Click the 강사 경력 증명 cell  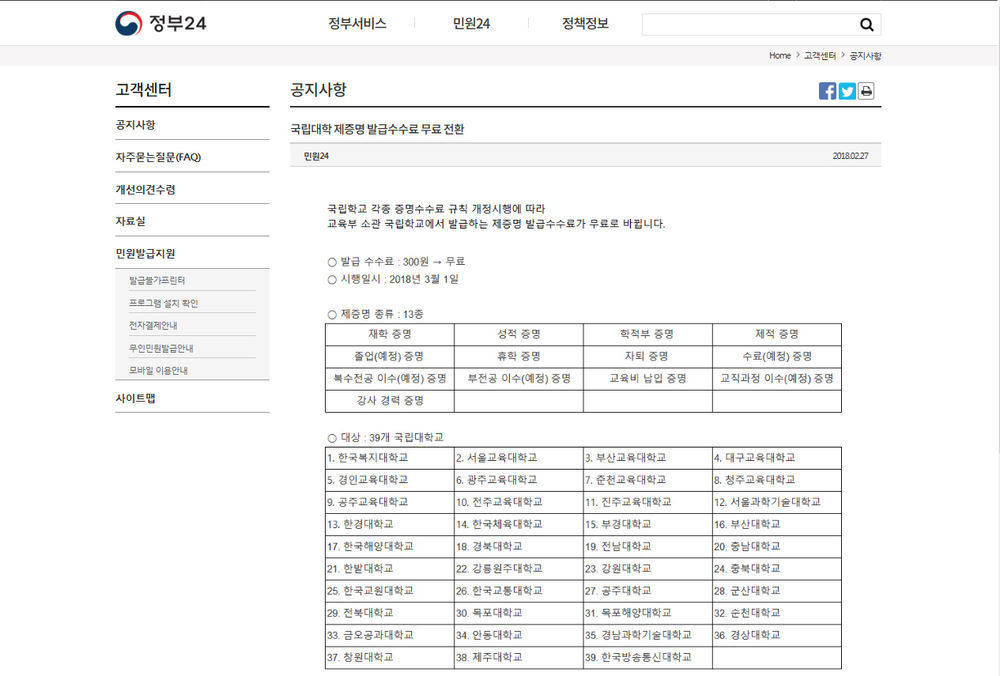coord(390,401)
